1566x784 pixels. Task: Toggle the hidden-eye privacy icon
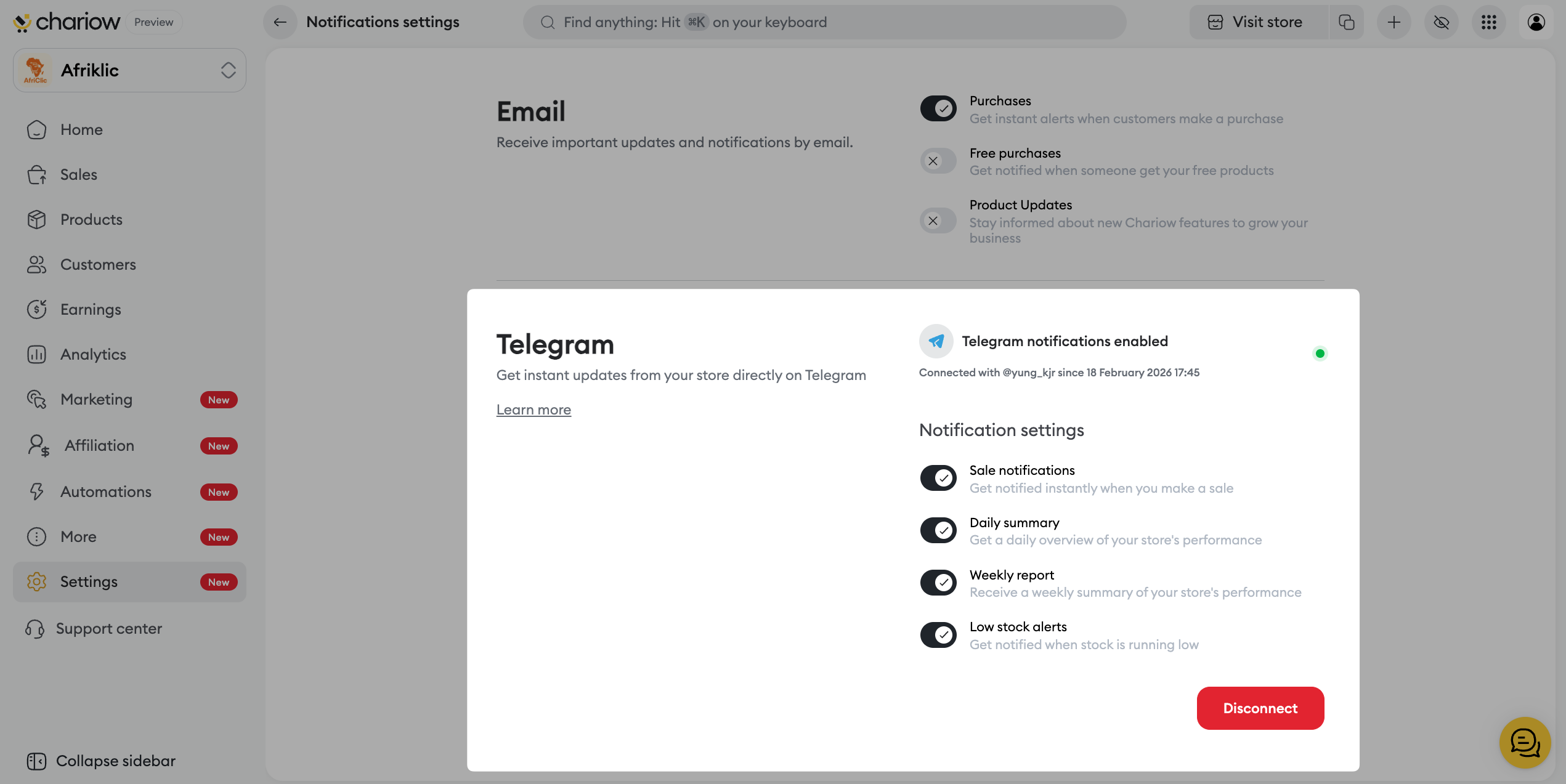(x=1441, y=22)
